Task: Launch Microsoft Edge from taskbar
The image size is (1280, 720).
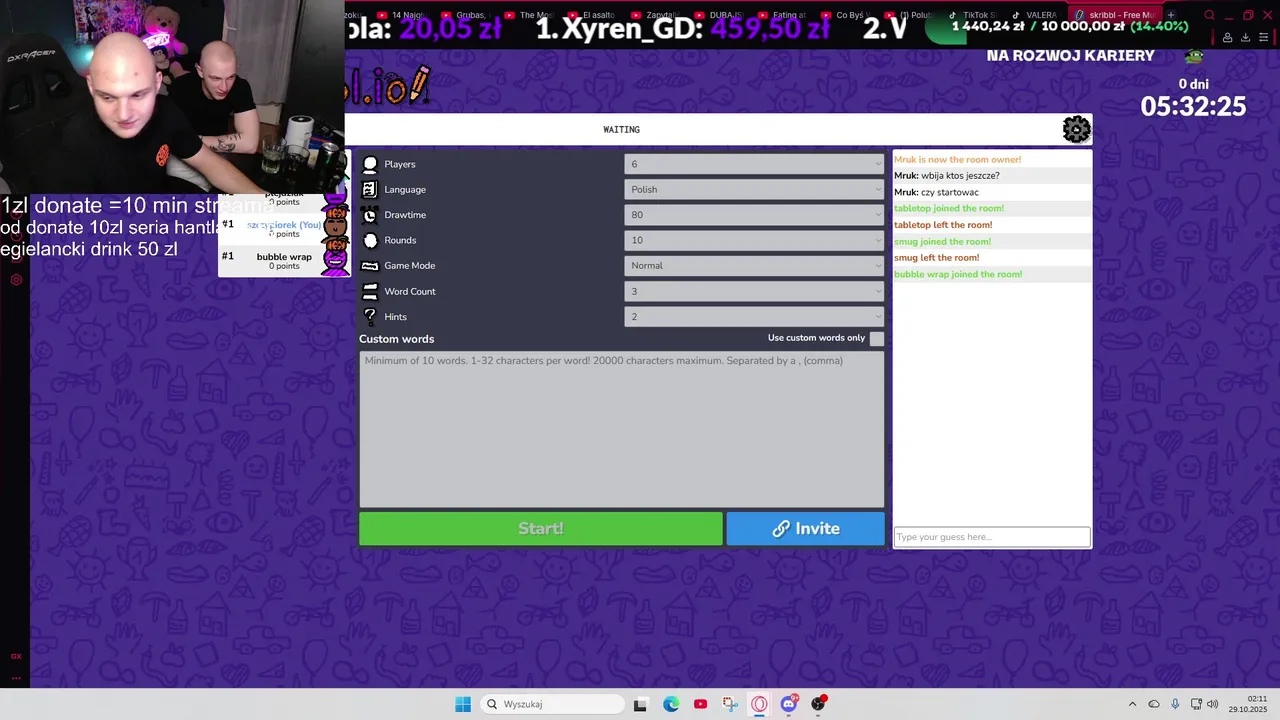Action: (x=671, y=704)
